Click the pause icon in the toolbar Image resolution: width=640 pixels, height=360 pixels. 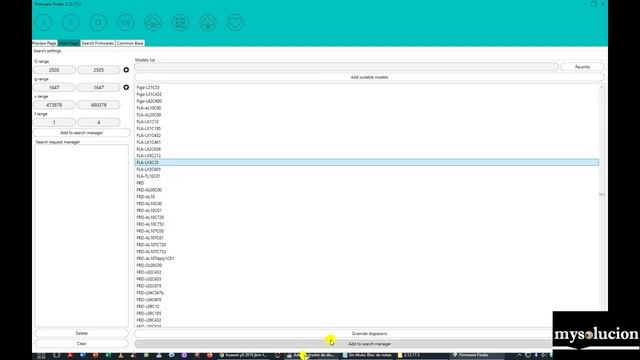point(71,22)
